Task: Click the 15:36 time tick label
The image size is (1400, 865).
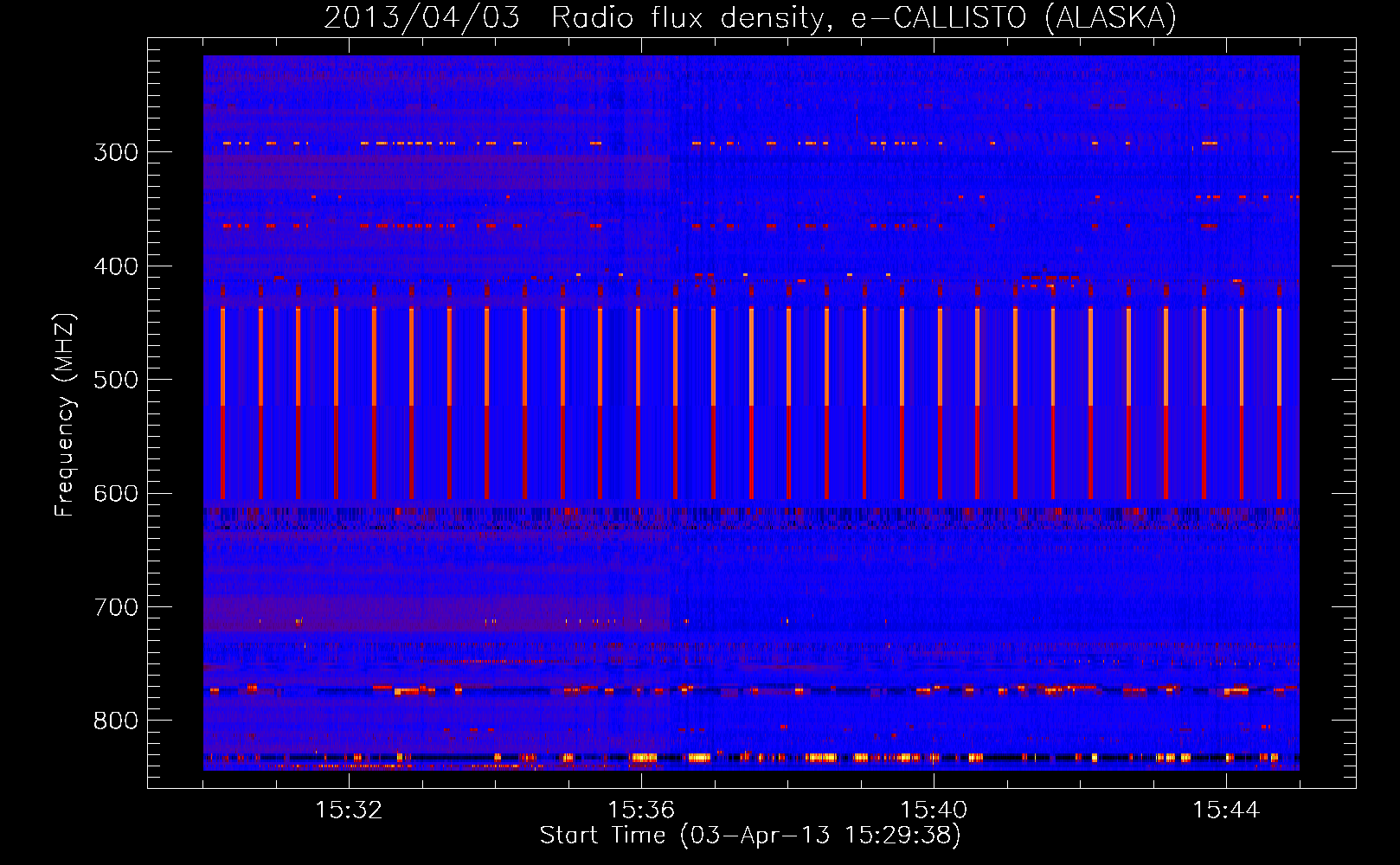Action: (x=641, y=811)
